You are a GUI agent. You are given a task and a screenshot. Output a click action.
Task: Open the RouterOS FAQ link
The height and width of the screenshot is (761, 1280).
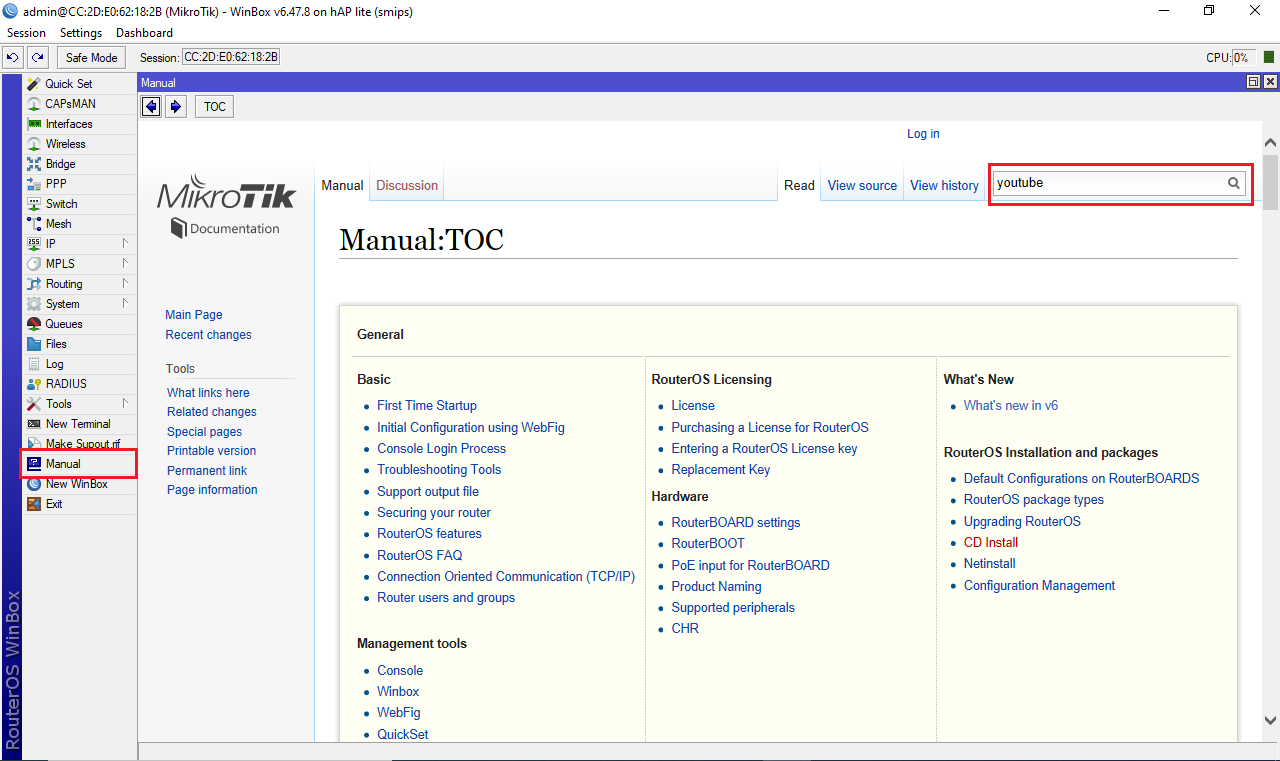click(420, 556)
